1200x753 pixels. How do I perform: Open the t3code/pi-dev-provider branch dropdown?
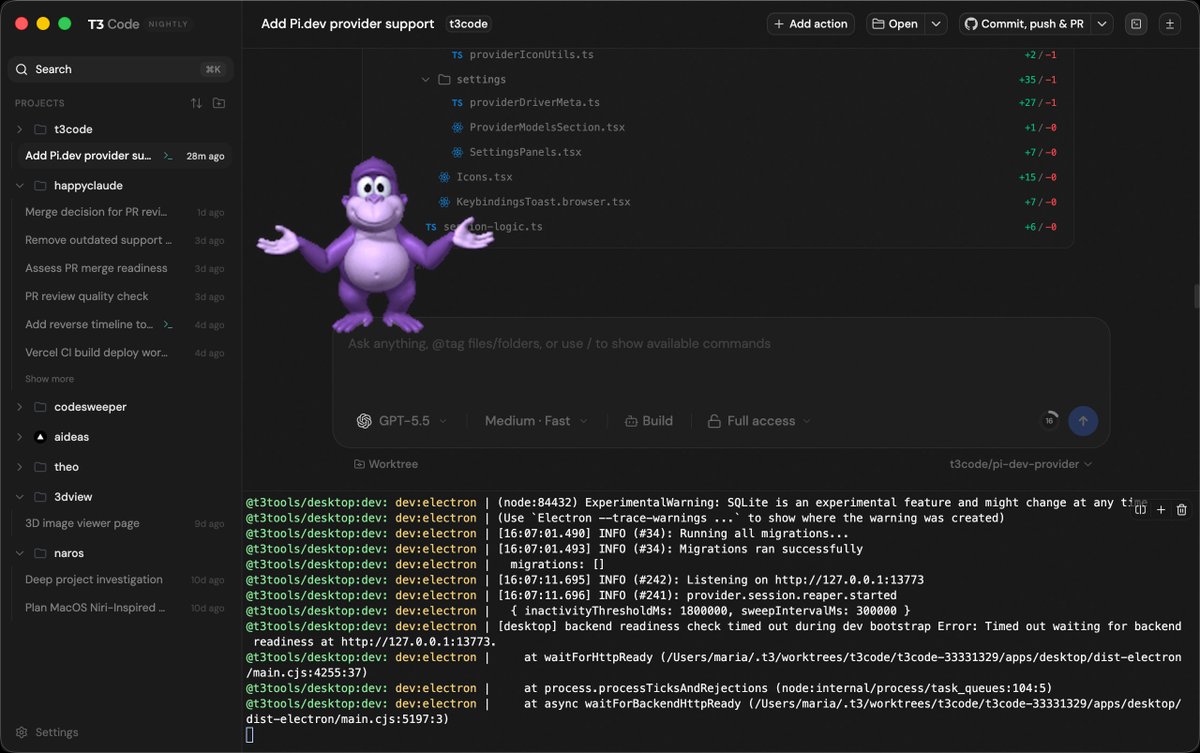tap(1021, 464)
